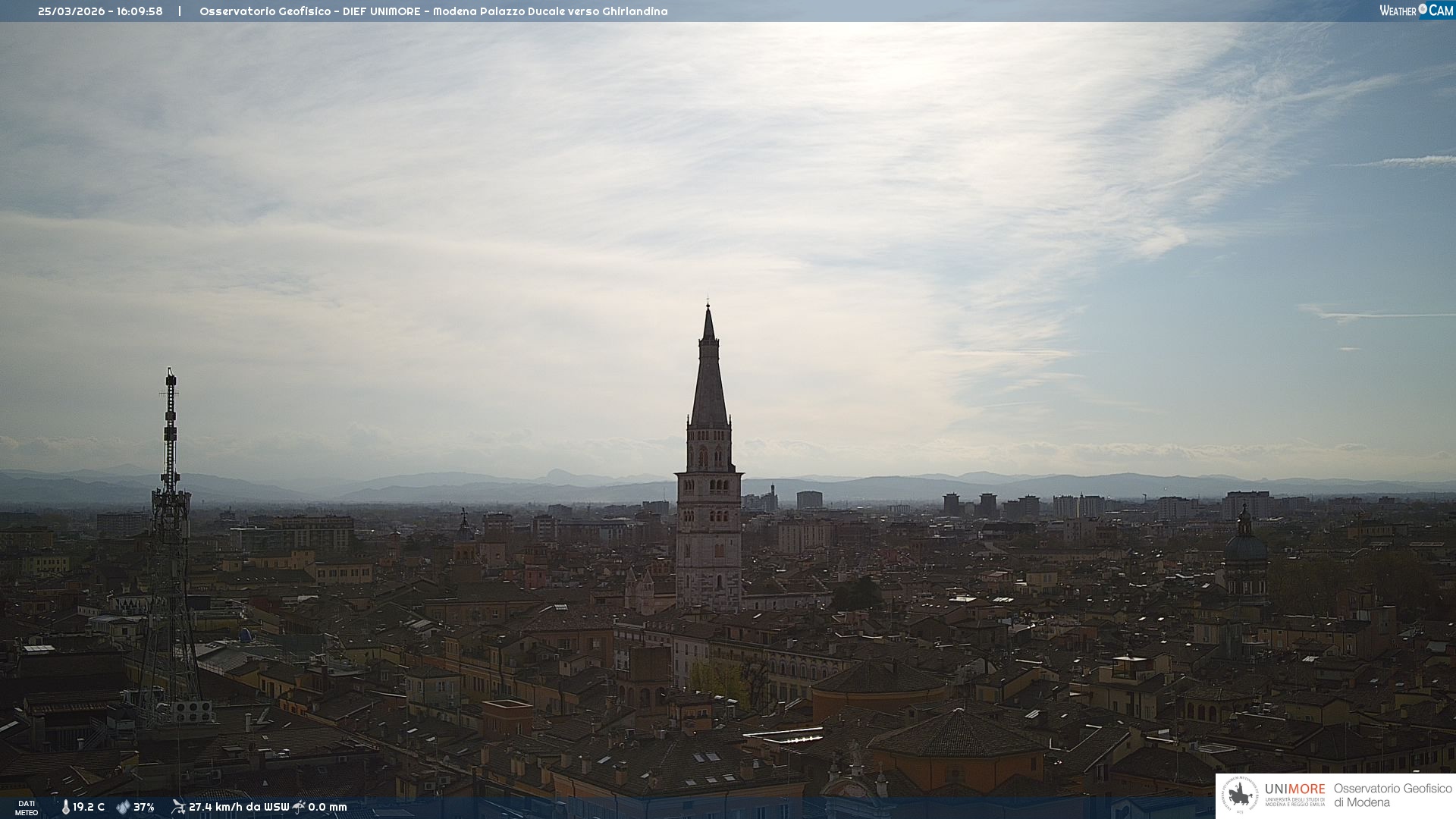The width and height of the screenshot is (1456, 819).
Task: Click the thermometer temperature icon
Action: (x=65, y=808)
